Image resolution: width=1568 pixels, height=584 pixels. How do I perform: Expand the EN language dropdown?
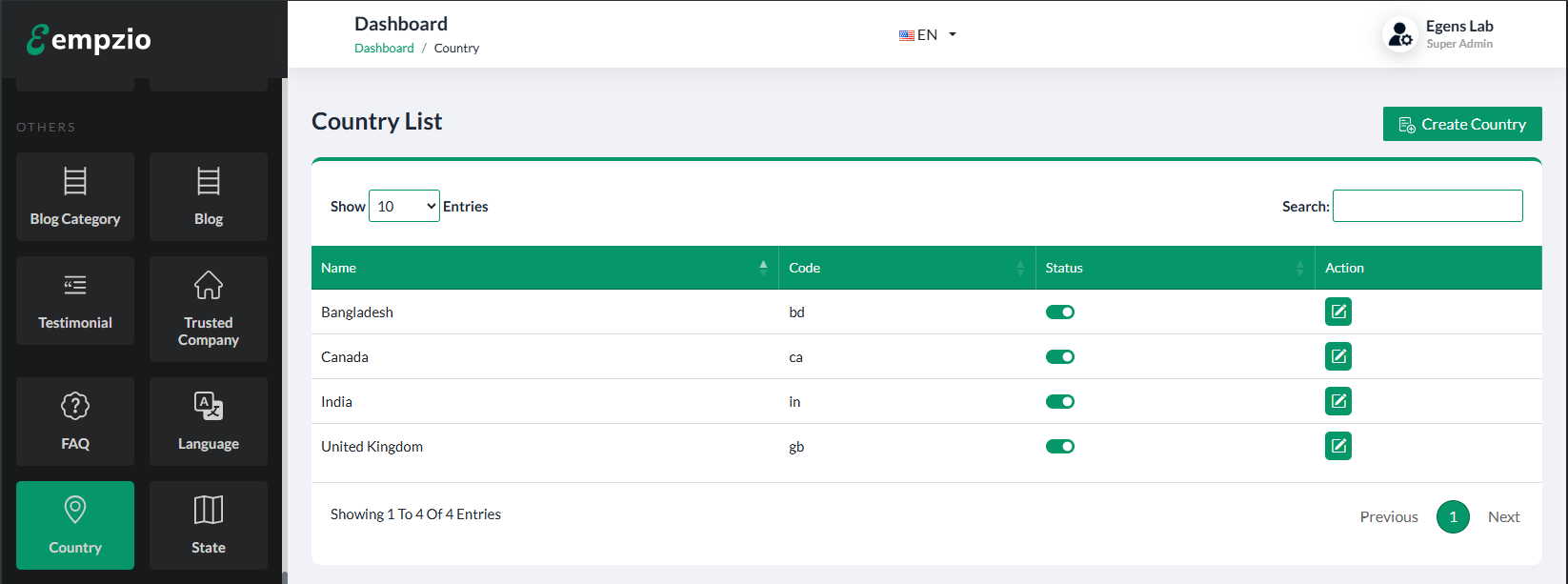click(927, 35)
